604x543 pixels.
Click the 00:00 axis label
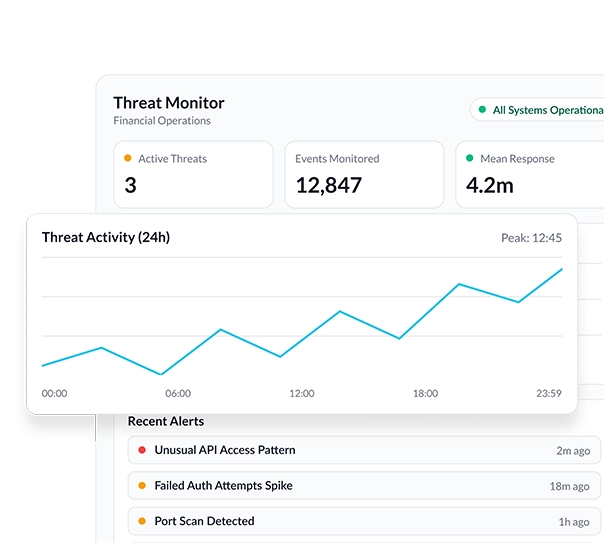coord(54,393)
